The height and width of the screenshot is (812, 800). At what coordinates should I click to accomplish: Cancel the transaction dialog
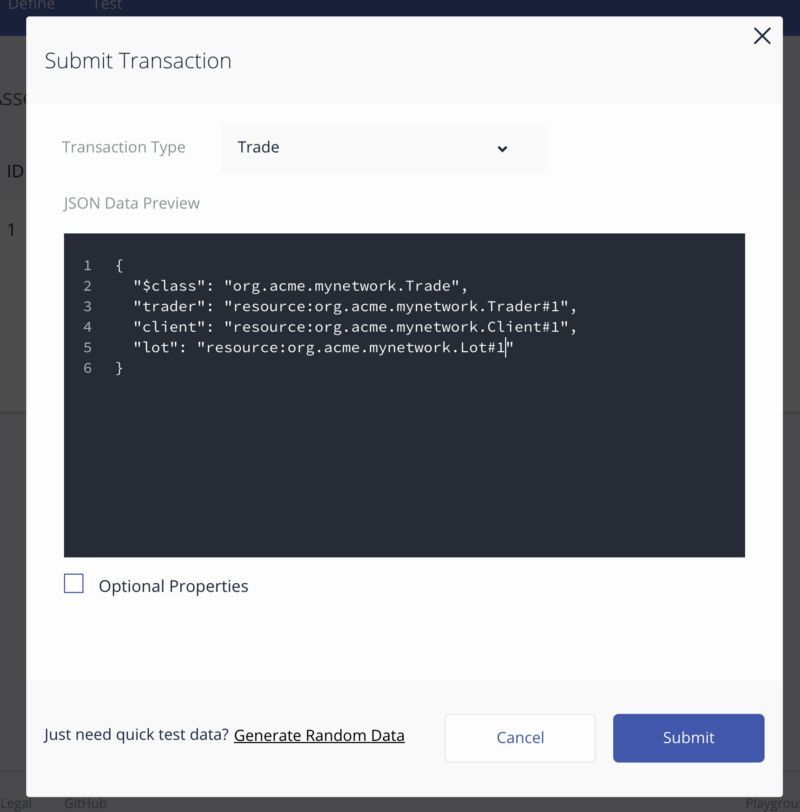pyautogui.click(x=520, y=738)
